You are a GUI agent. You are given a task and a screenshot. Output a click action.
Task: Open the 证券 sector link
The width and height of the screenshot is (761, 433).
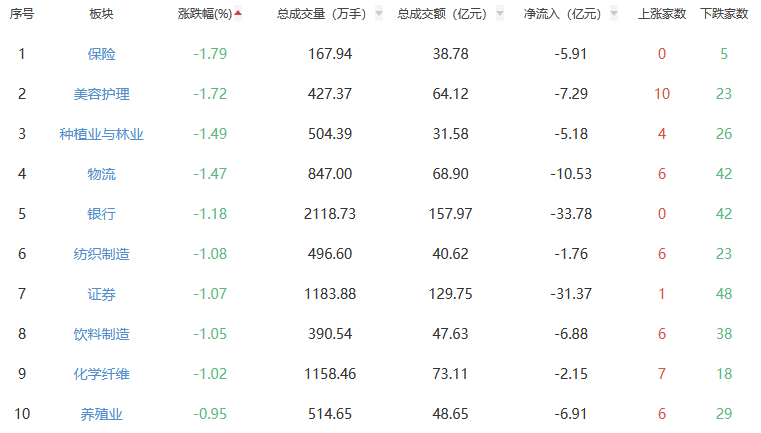[x=101, y=294]
